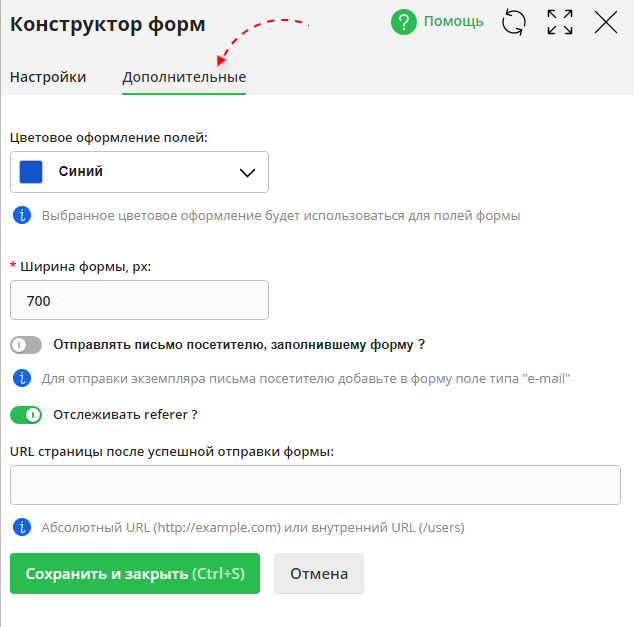Click info icon beside color scheme hint
634x627 pixels.
21,215
